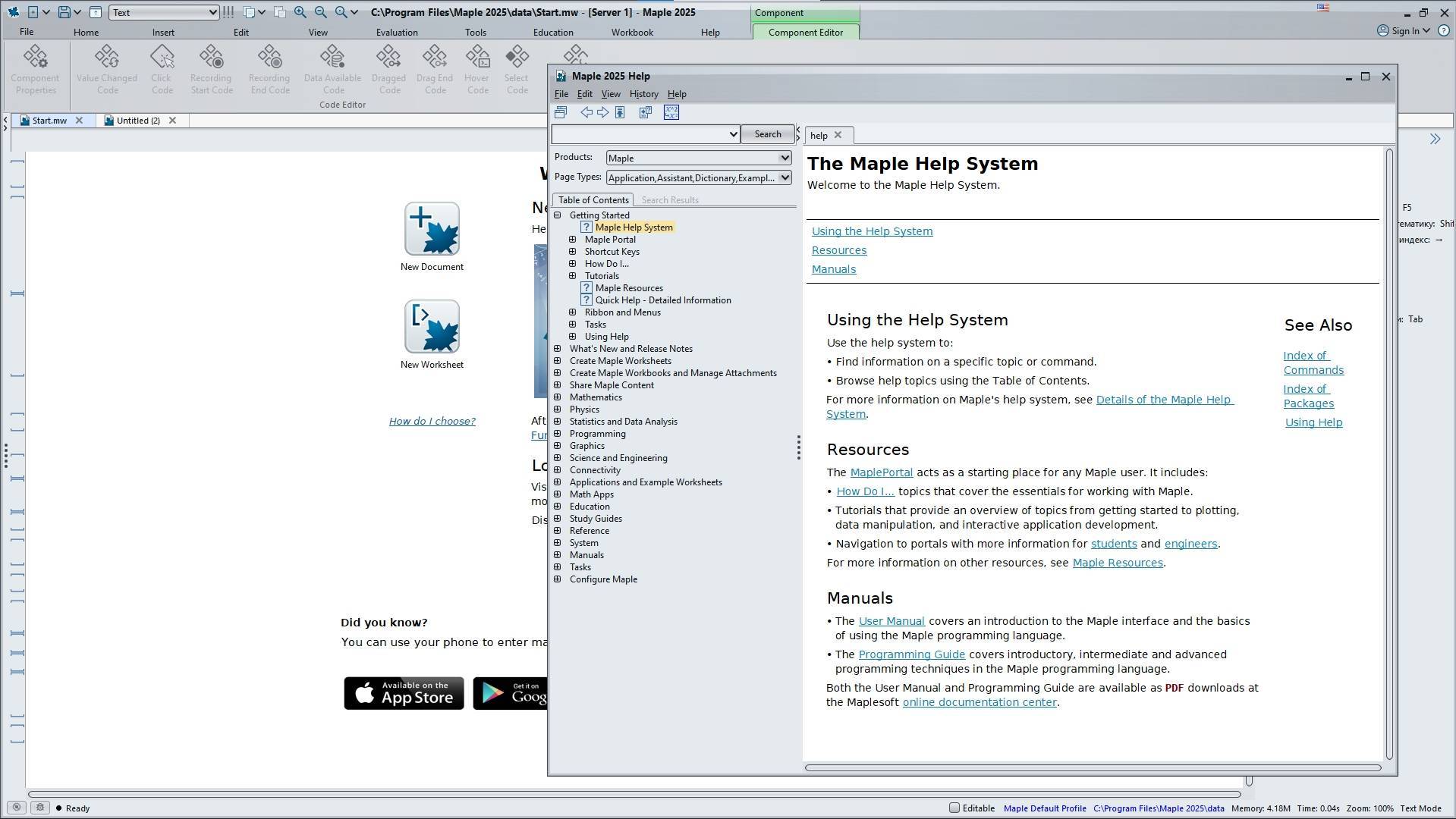Expand the Study Guides tree node
This screenshot has height=819, width=1456.
tap(558, 519)
